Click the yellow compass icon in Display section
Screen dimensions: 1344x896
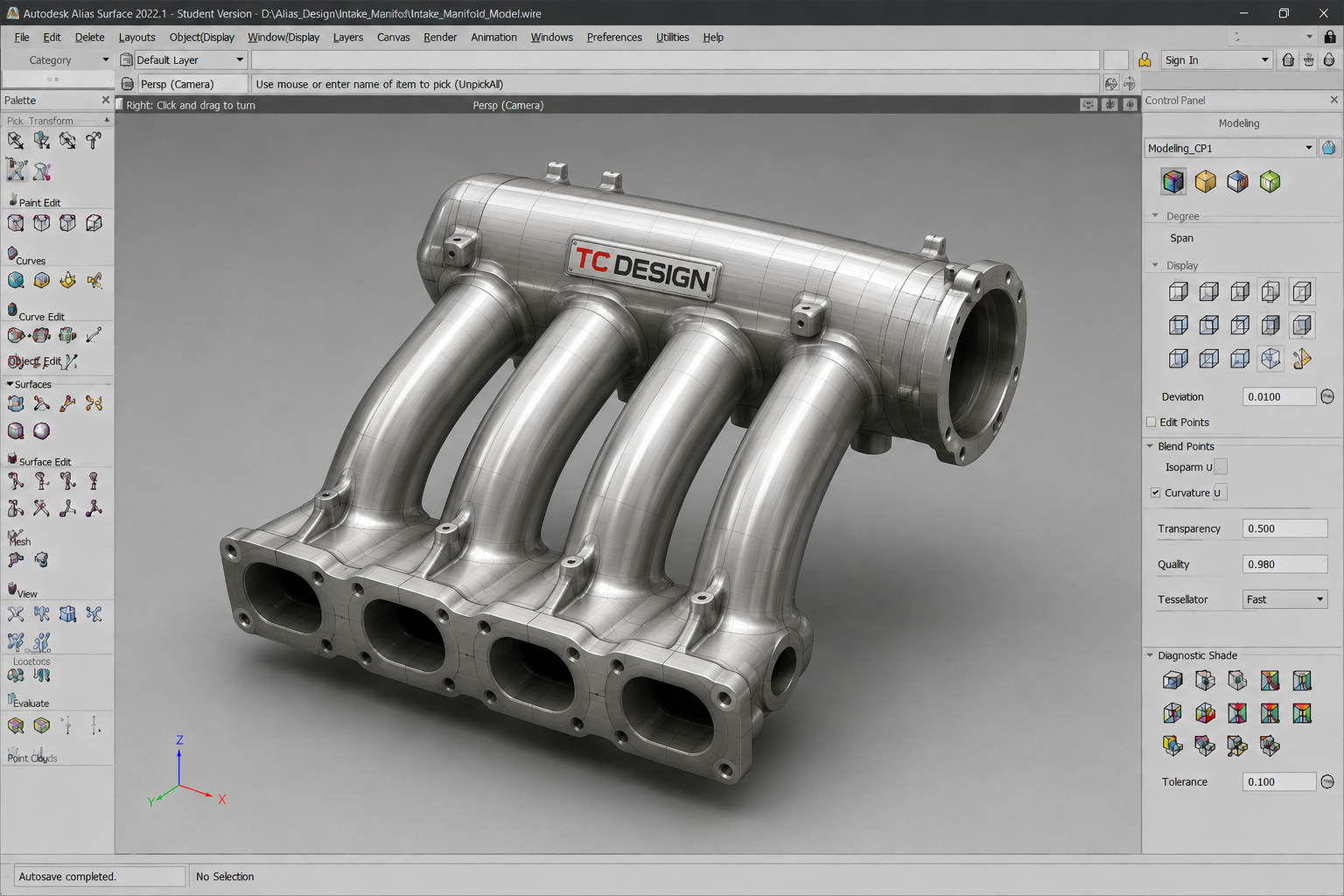click(x=1302, y=358)
